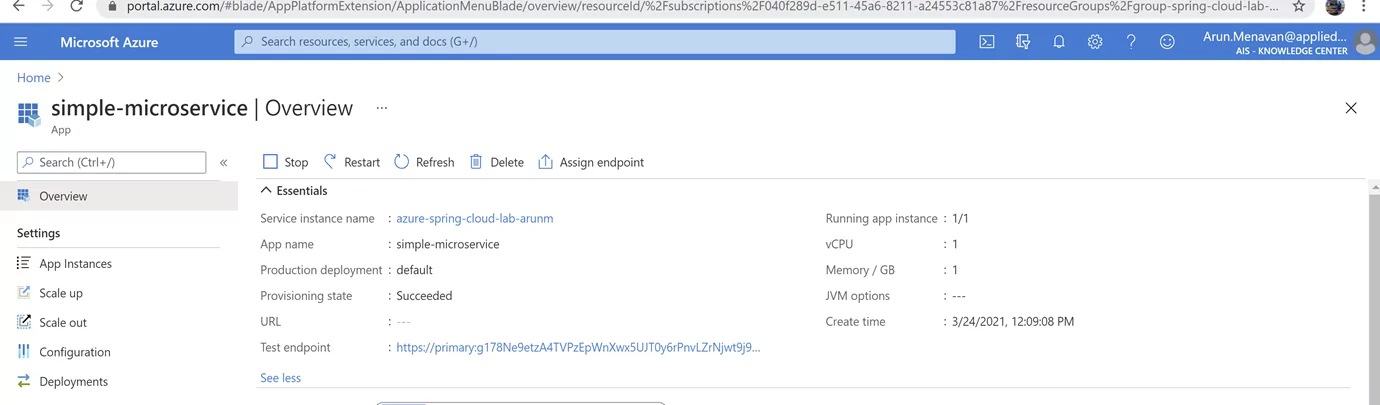1380x405 pixels.
Task: Click the browser address bar URL
Action: click(700, 6)
